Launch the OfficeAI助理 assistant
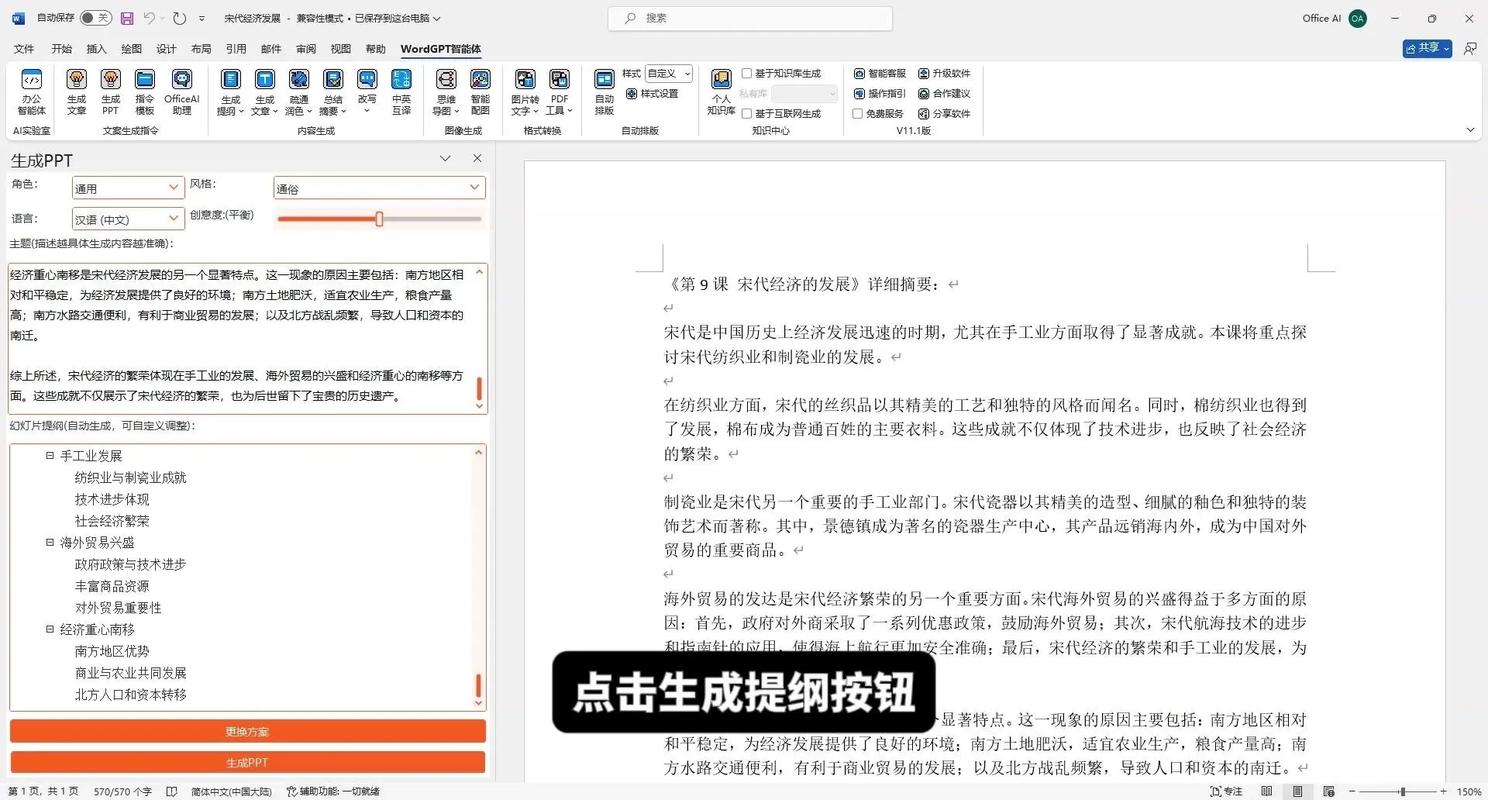Viewport: 1488px width, 800px height. 182,92
